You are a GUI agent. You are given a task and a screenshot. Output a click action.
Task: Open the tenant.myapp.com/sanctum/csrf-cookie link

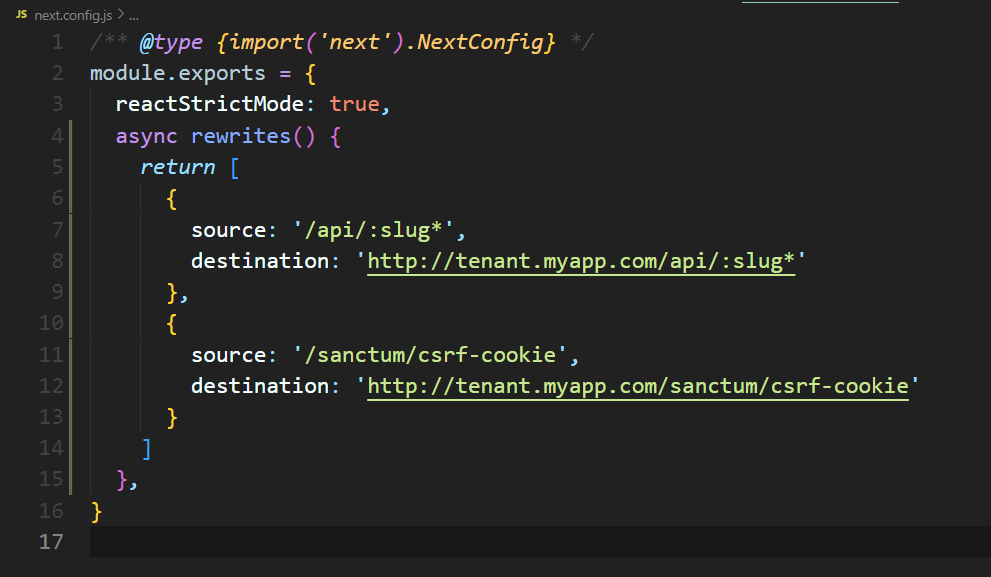tap(638, 387)
